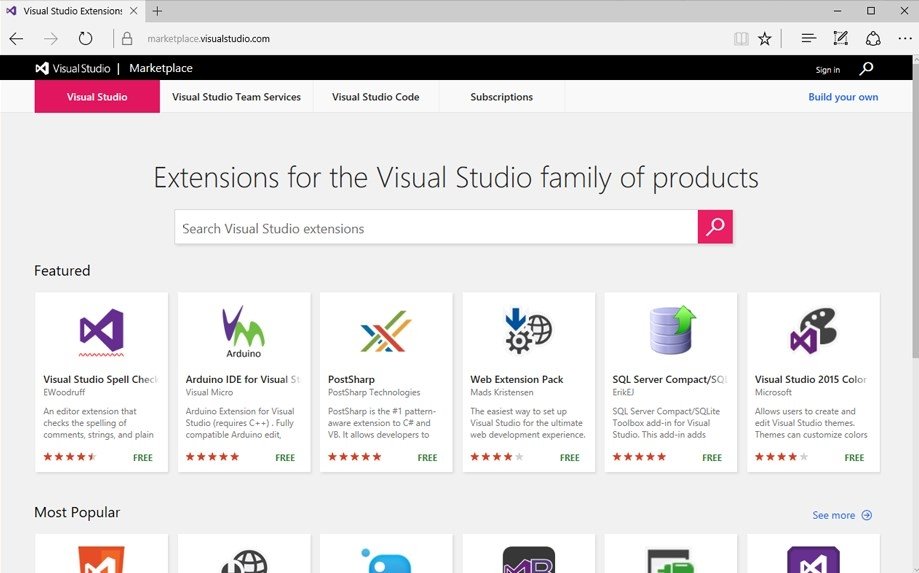Click the Marketplace header link
The height and width of the screenshot is (573, 919).
[161, 68]
